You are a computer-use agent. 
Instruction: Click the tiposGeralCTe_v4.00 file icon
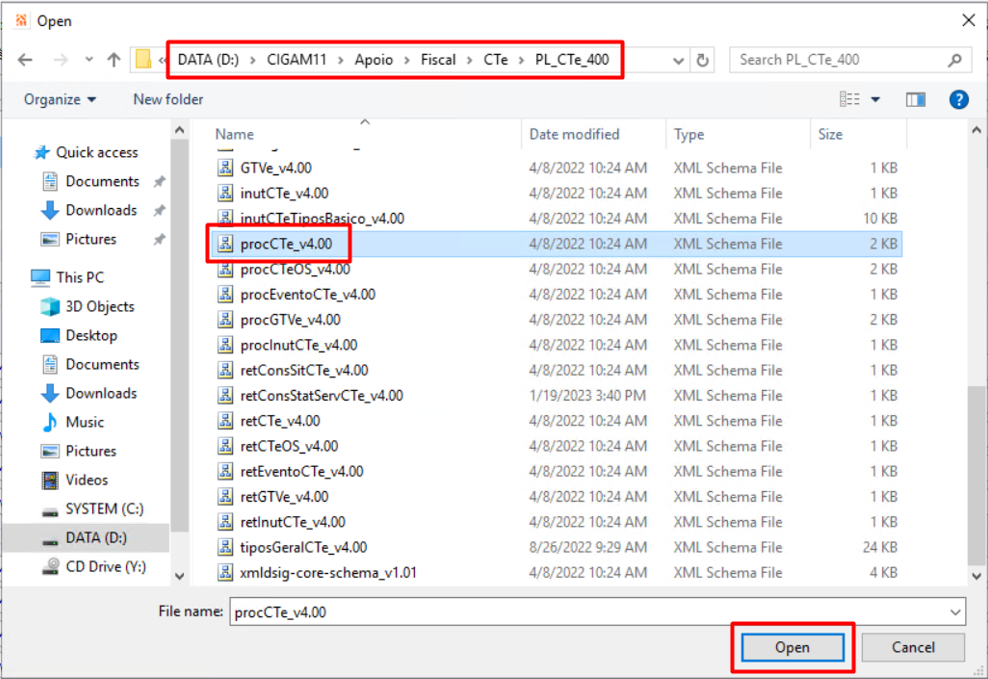click(225, 547)
